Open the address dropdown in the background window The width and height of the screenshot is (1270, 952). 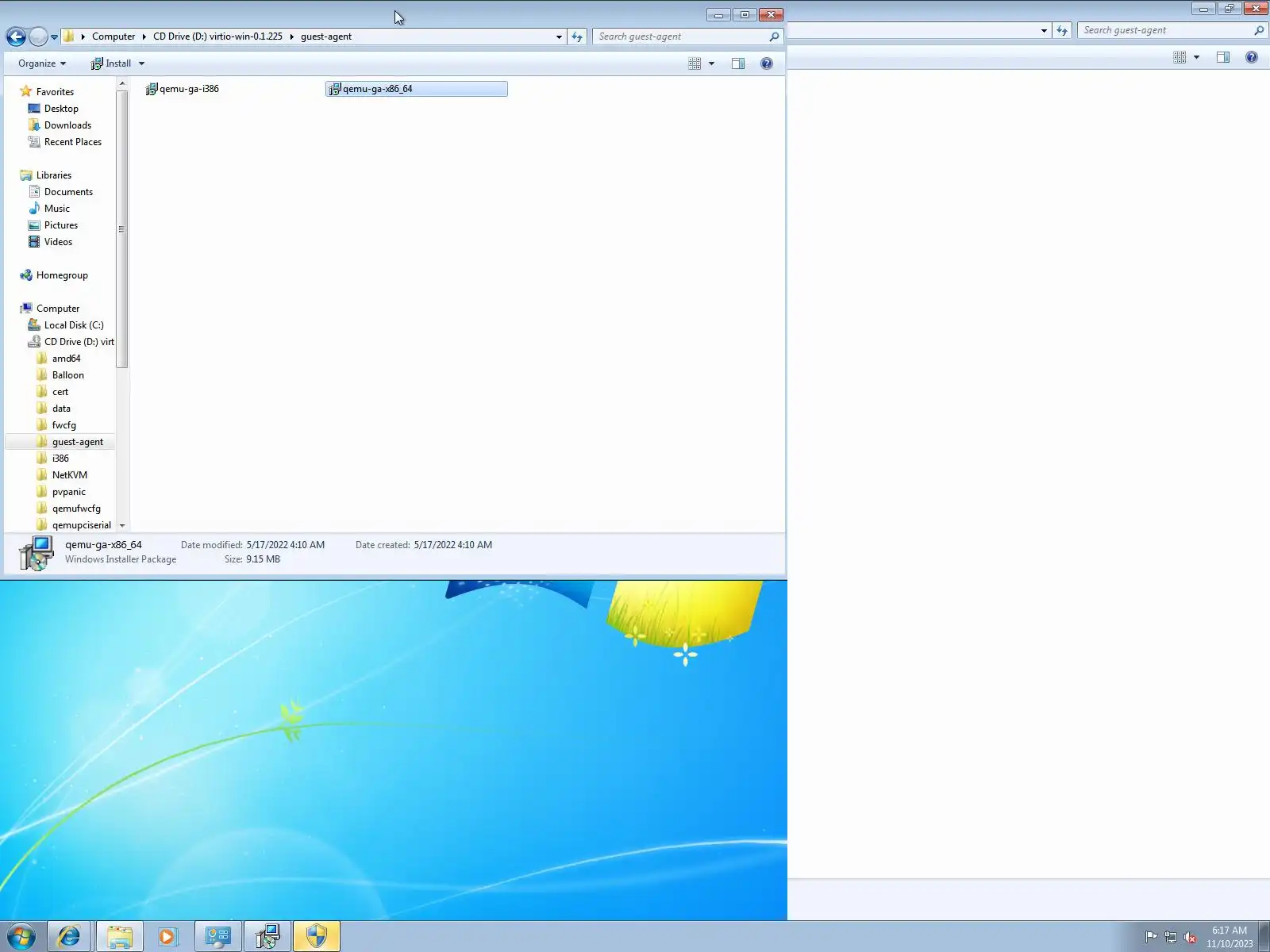pos(1044,30)
